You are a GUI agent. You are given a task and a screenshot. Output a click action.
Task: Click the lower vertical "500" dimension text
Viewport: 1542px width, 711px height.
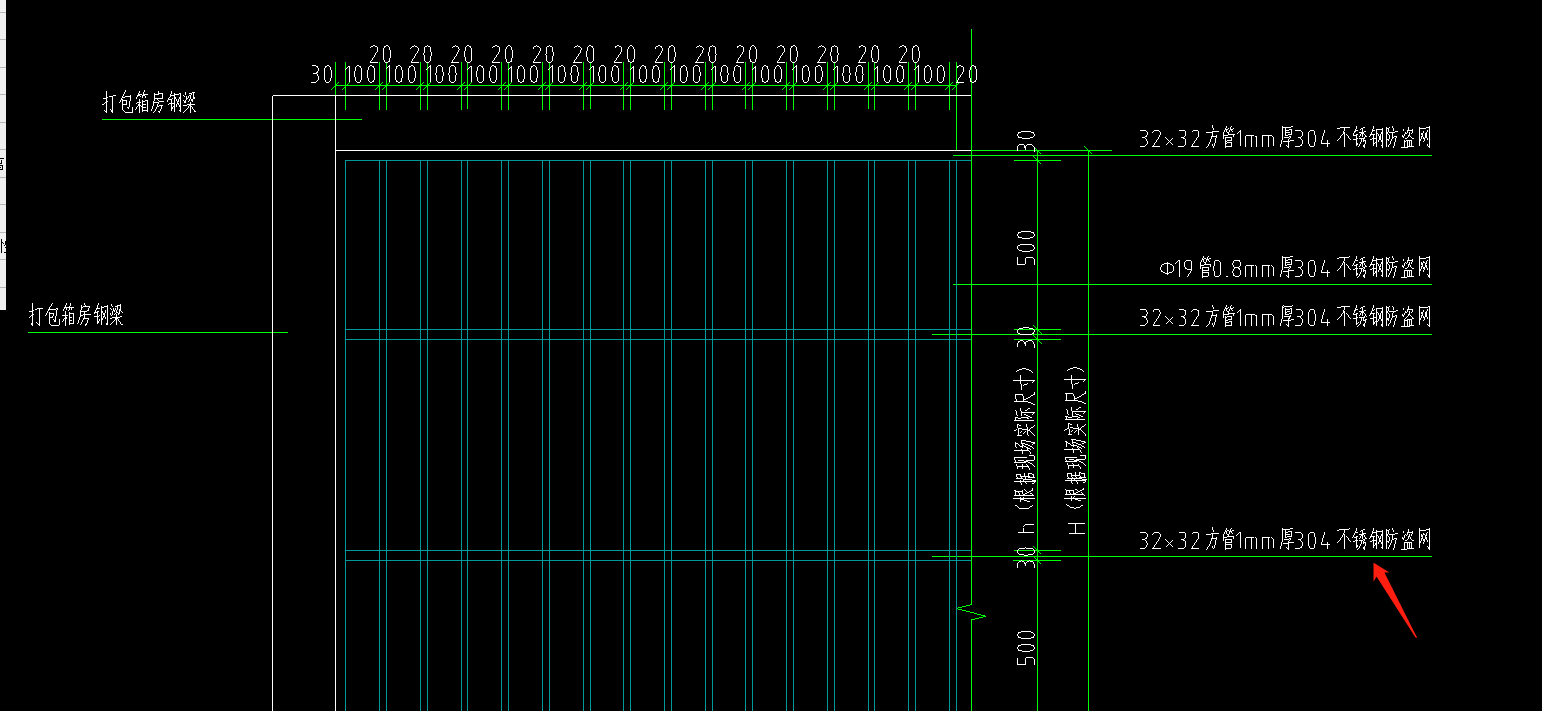[x=1027, y=647]
